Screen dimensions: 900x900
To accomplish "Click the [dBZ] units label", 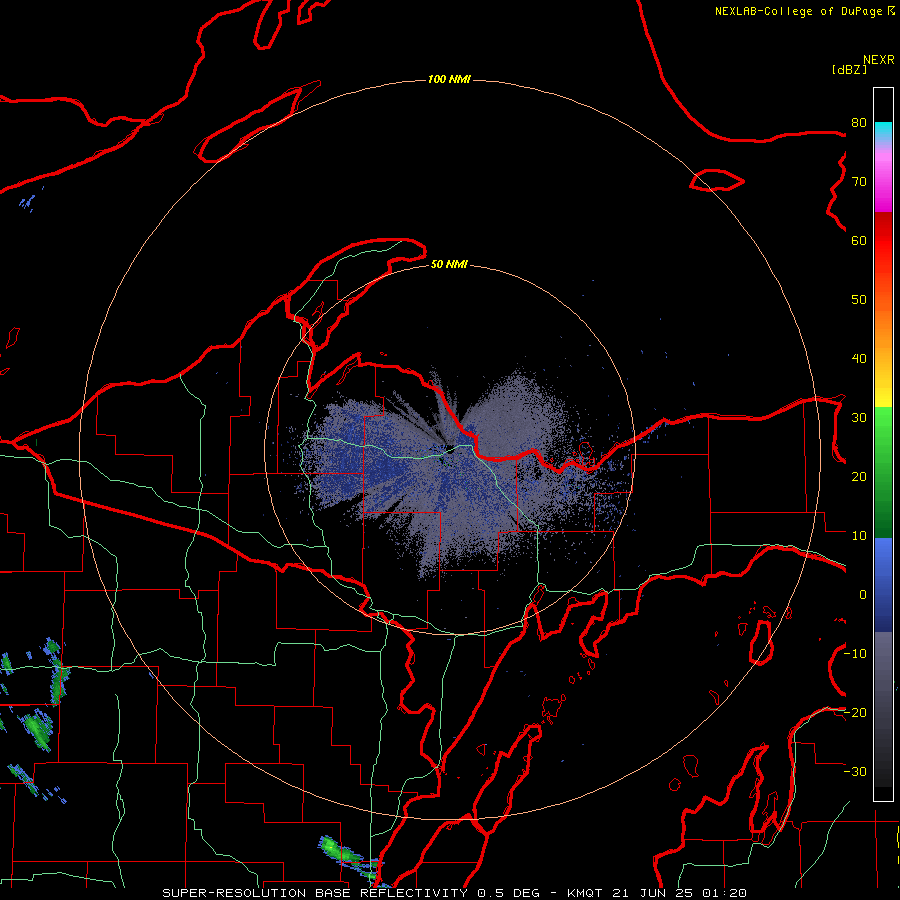I will [849, 69].
